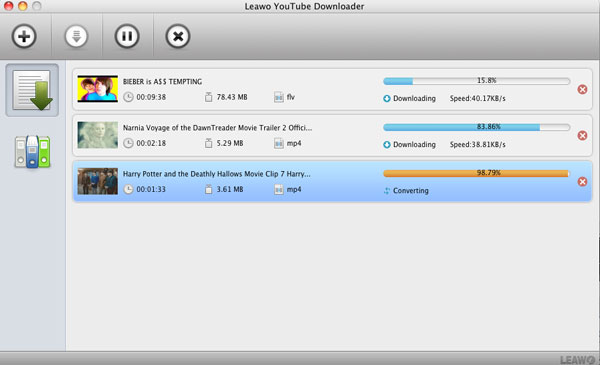Screen dimensions: 600x365
Task: Click the 3.61 MB size value
Action: pos(230,189)
